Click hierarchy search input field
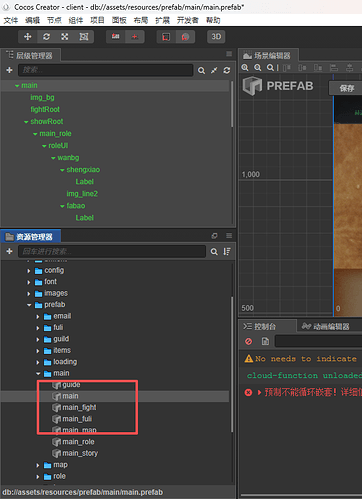The height and width of the screenshot is (499, 362). pos(105,70)
